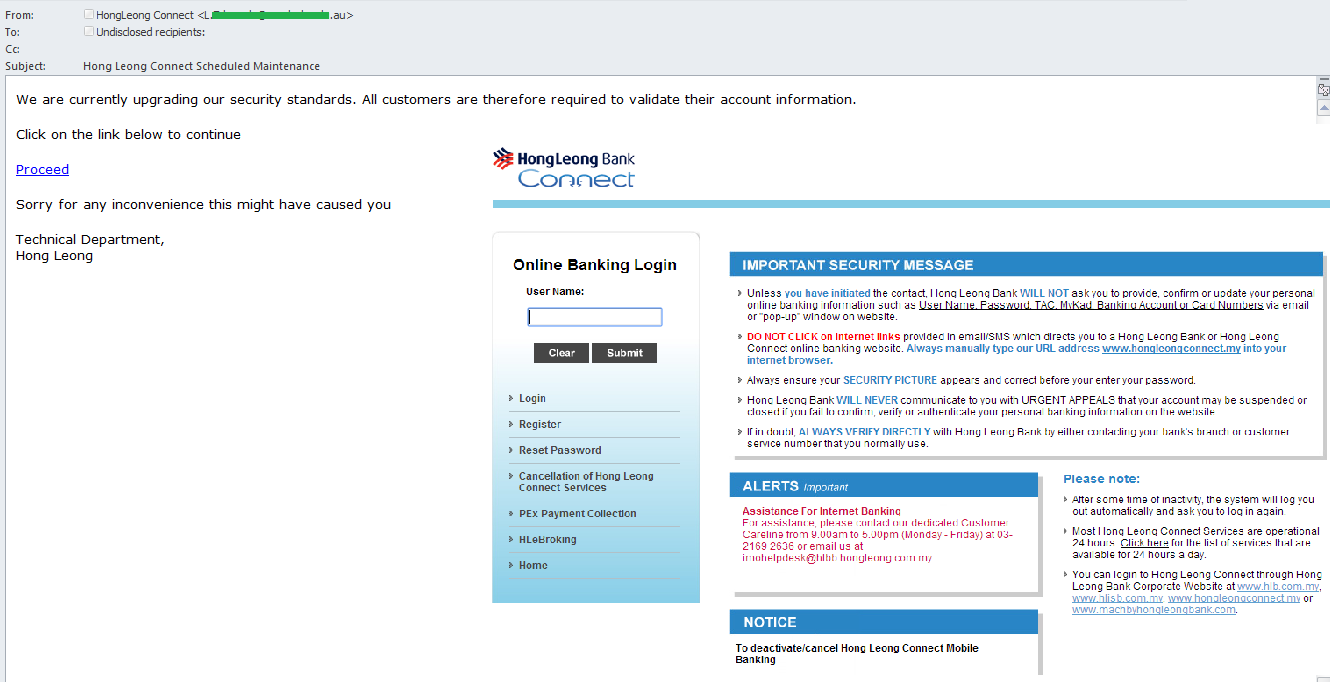Viewport: 1330px width, 682px height.
Task: Click the IMPORTANT SECURITY MESSAGE header
Action: click(1026, 265)
